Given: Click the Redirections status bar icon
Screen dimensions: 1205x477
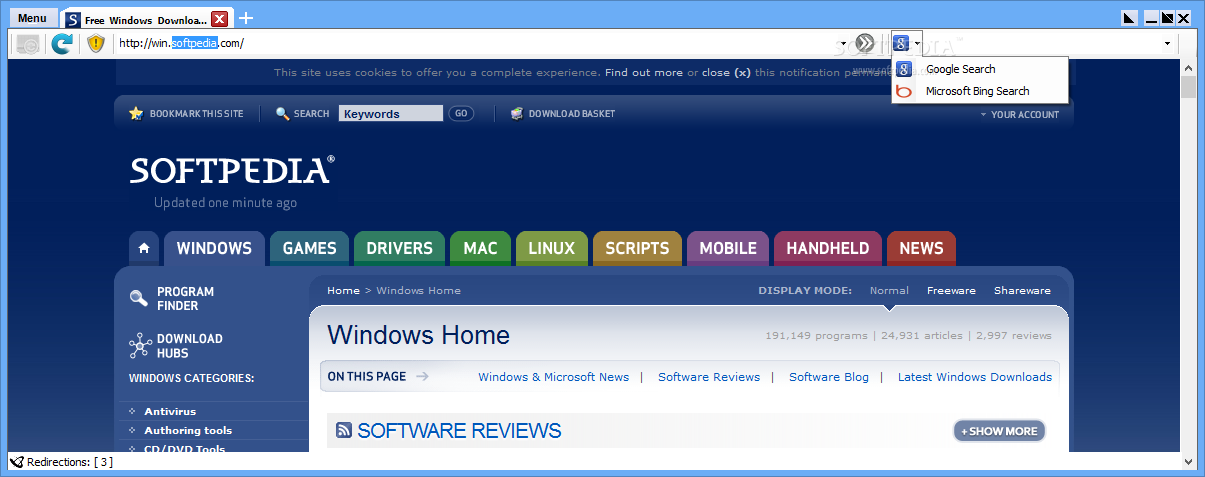Looking at the screenshot, I should click(16, 462).
